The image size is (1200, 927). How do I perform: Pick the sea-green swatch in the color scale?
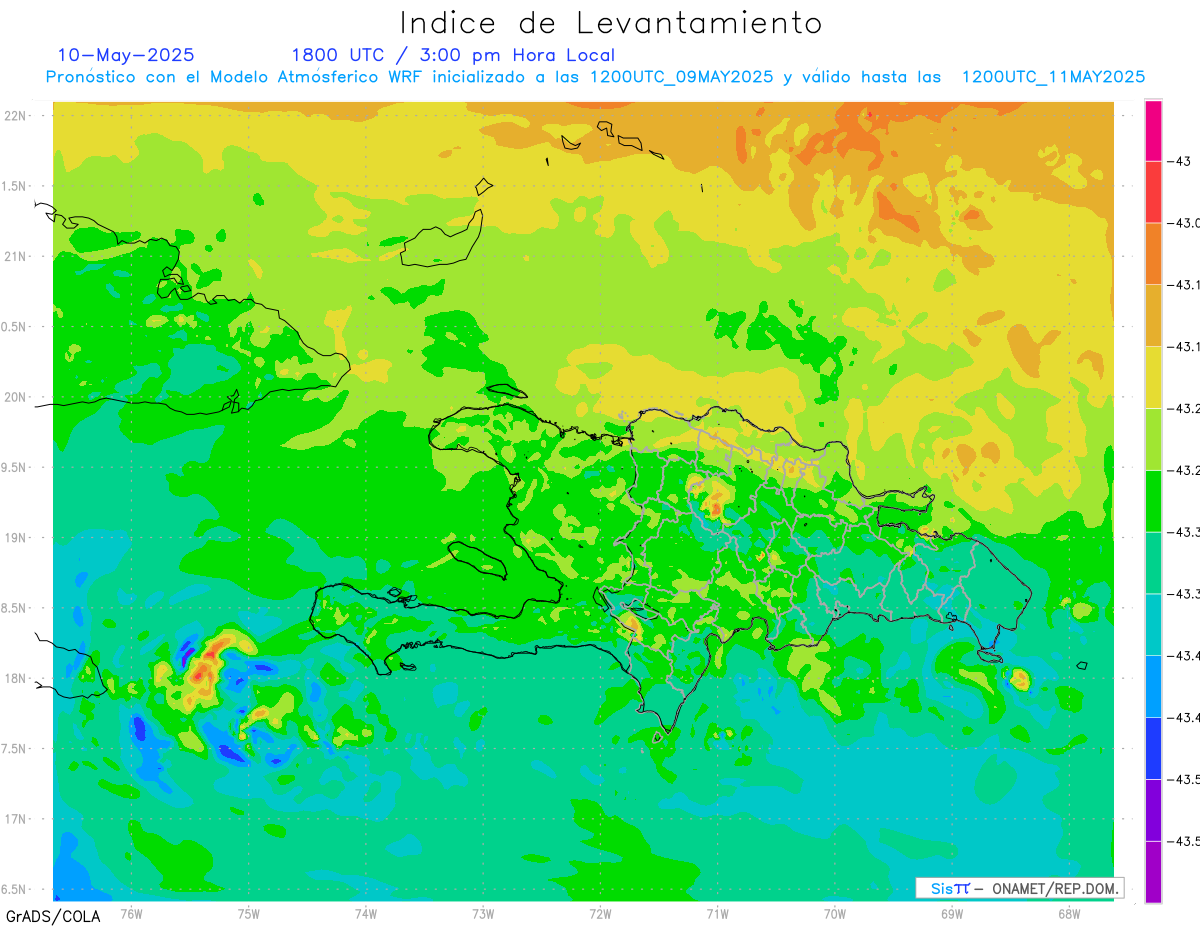tap(1153, 563)
